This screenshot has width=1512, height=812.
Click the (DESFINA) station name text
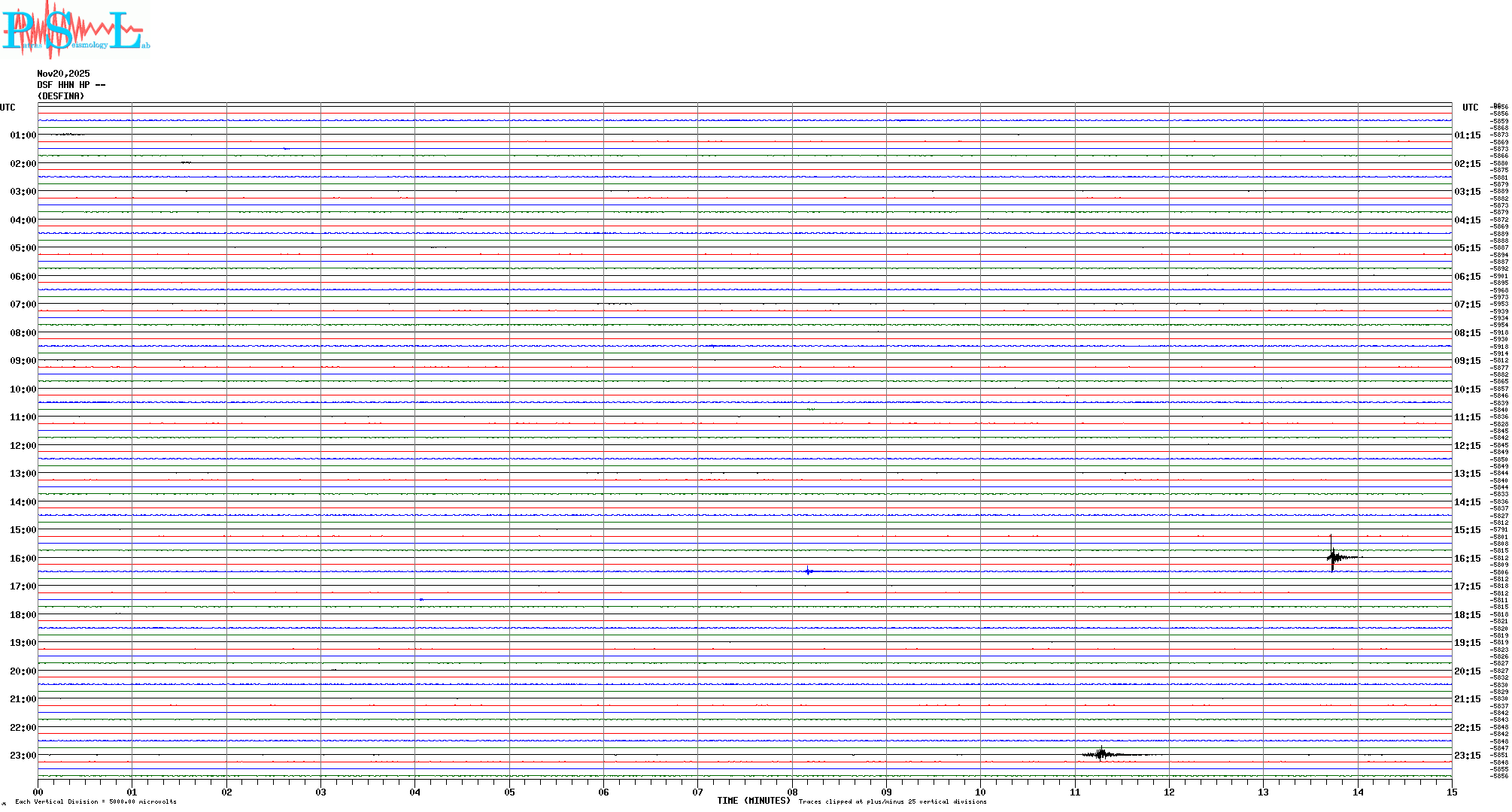click(x=61, y=96)
